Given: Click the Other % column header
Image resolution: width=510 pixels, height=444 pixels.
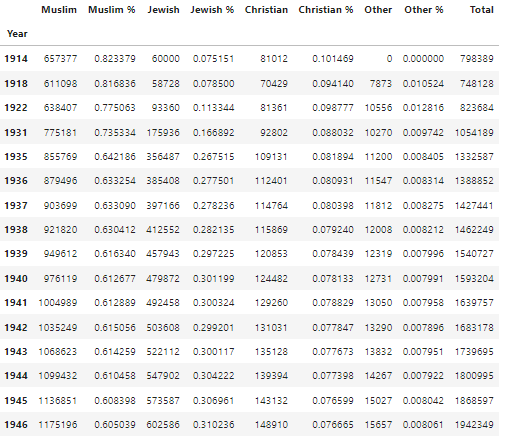Looking at the screenshot, I should (x=424, y=10).
